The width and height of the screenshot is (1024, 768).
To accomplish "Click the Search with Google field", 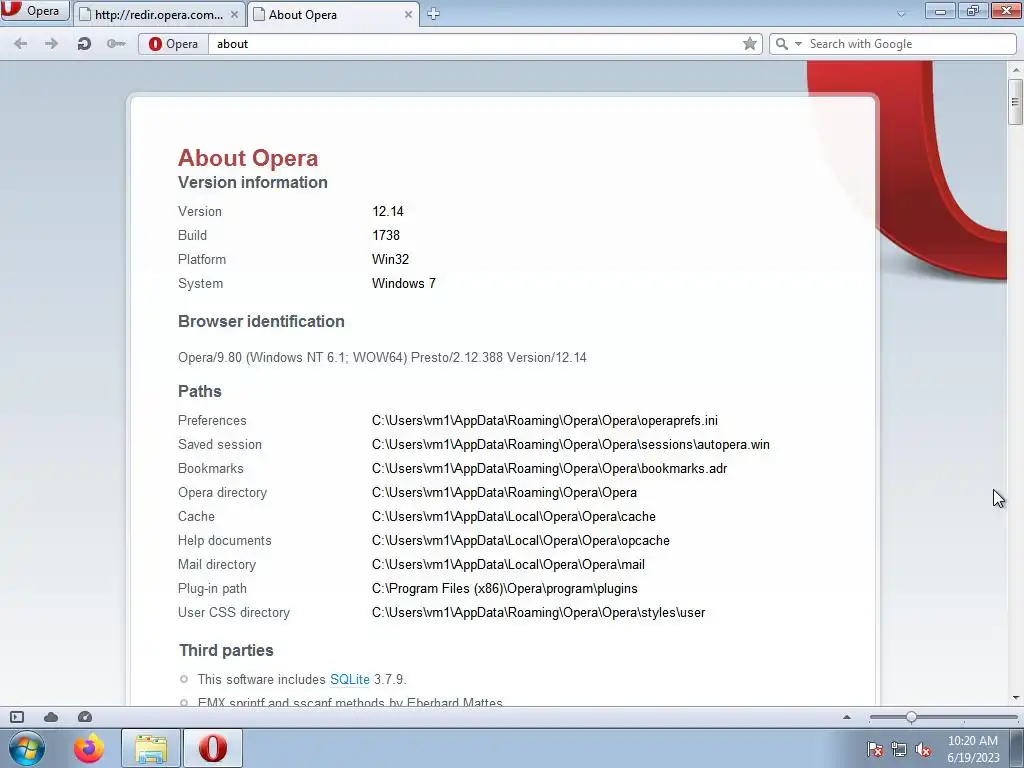I will [910, 44].
